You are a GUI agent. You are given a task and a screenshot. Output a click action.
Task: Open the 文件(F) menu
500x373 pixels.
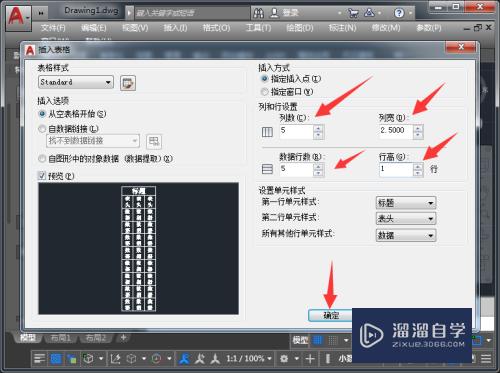(53, 28)
